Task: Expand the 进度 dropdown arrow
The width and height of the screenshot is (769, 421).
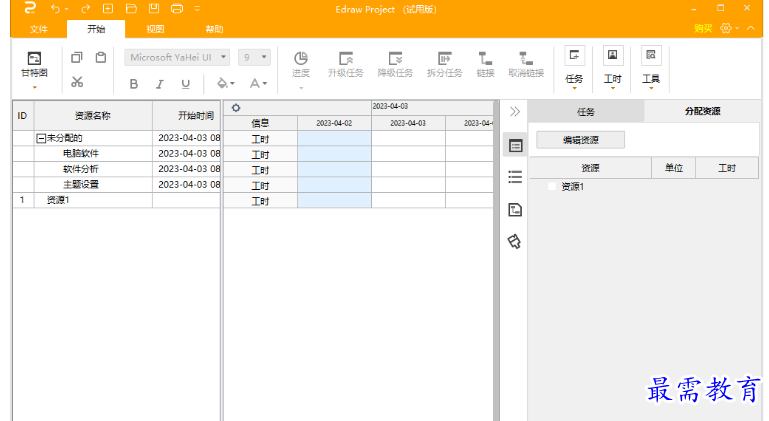Action: [301, 88]
